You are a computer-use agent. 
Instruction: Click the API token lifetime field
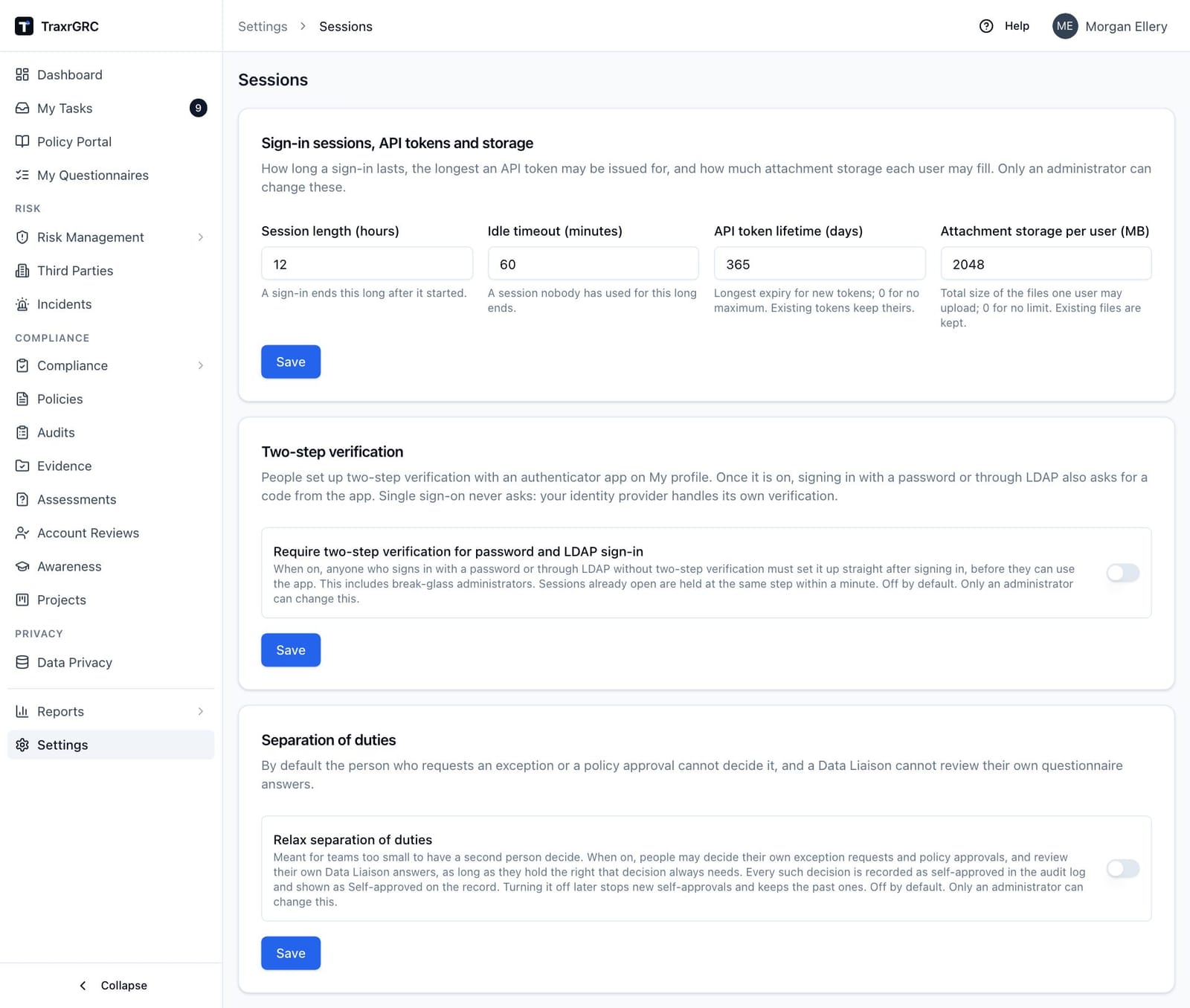click(x=820, y=264)
